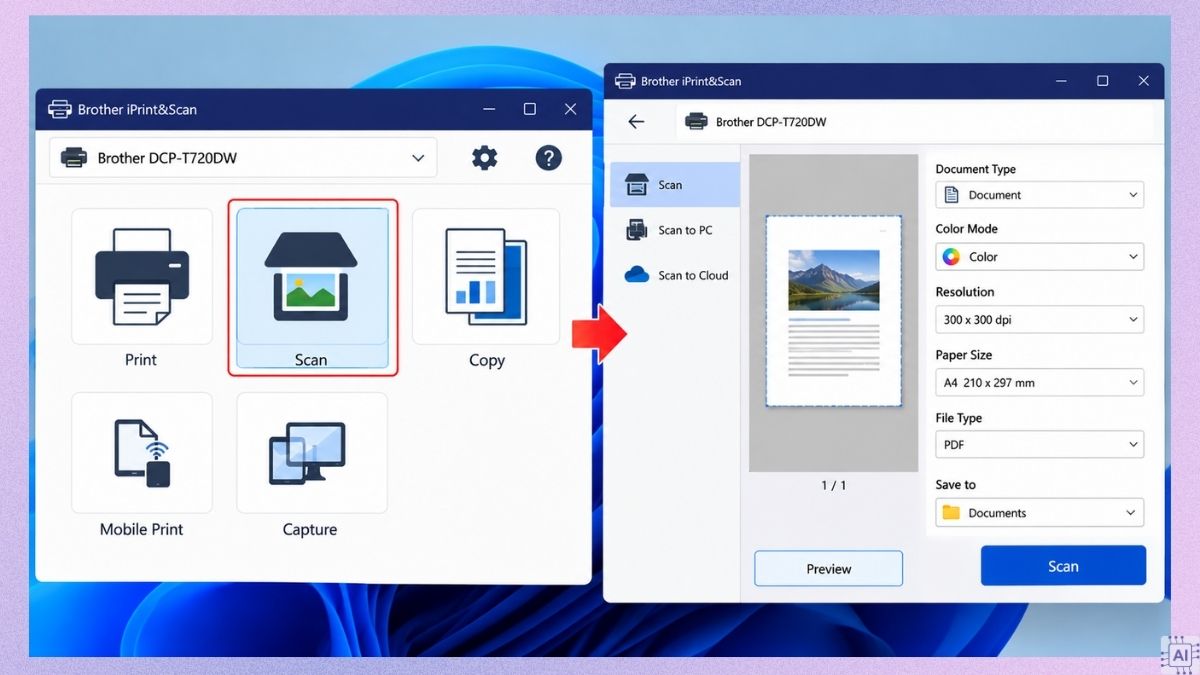The height and width of the screenshot is (675, 1200).
Task: Open the Paper Size A4 dropdown
Action: [1039, 382]
